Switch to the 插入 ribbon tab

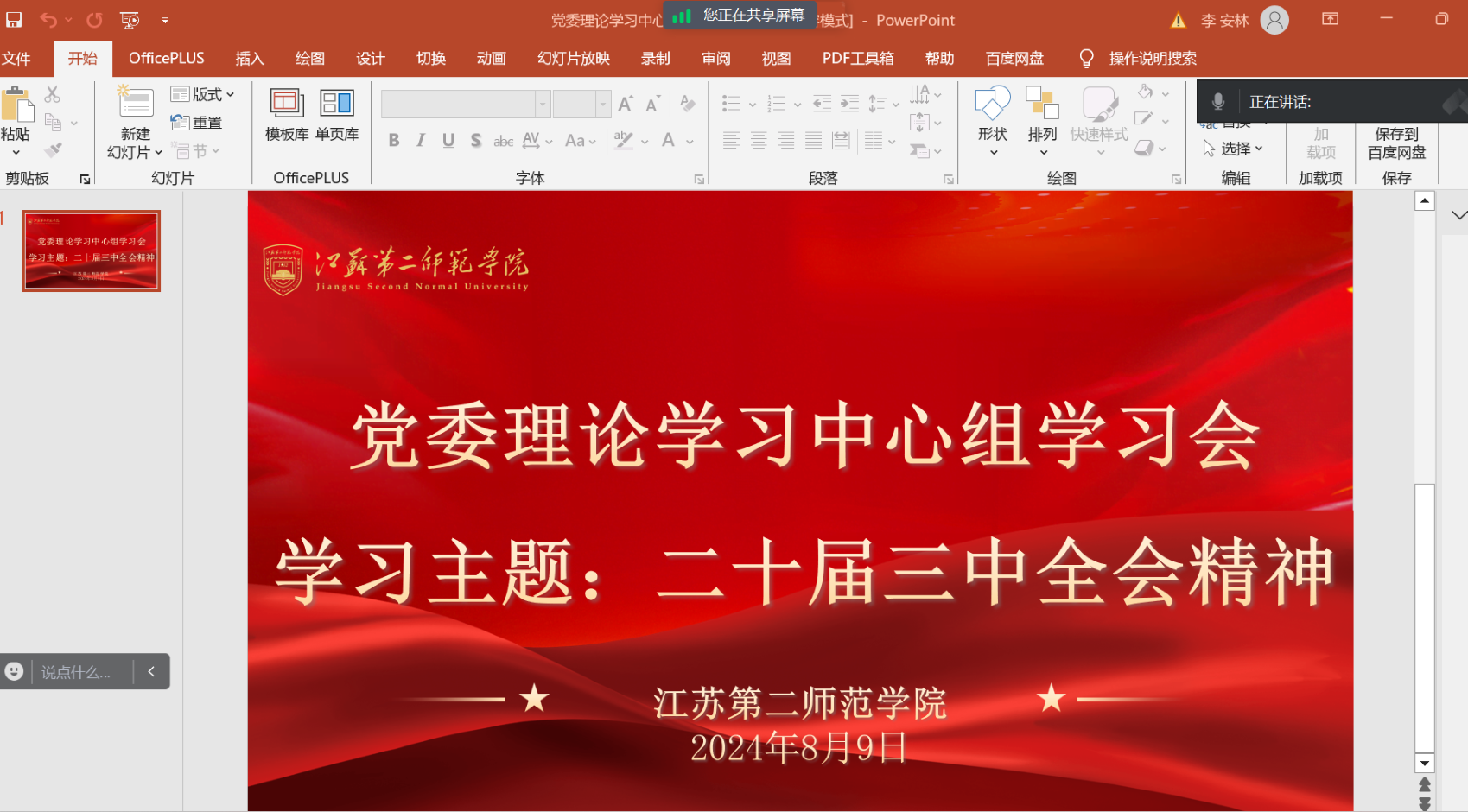(249, 59)
